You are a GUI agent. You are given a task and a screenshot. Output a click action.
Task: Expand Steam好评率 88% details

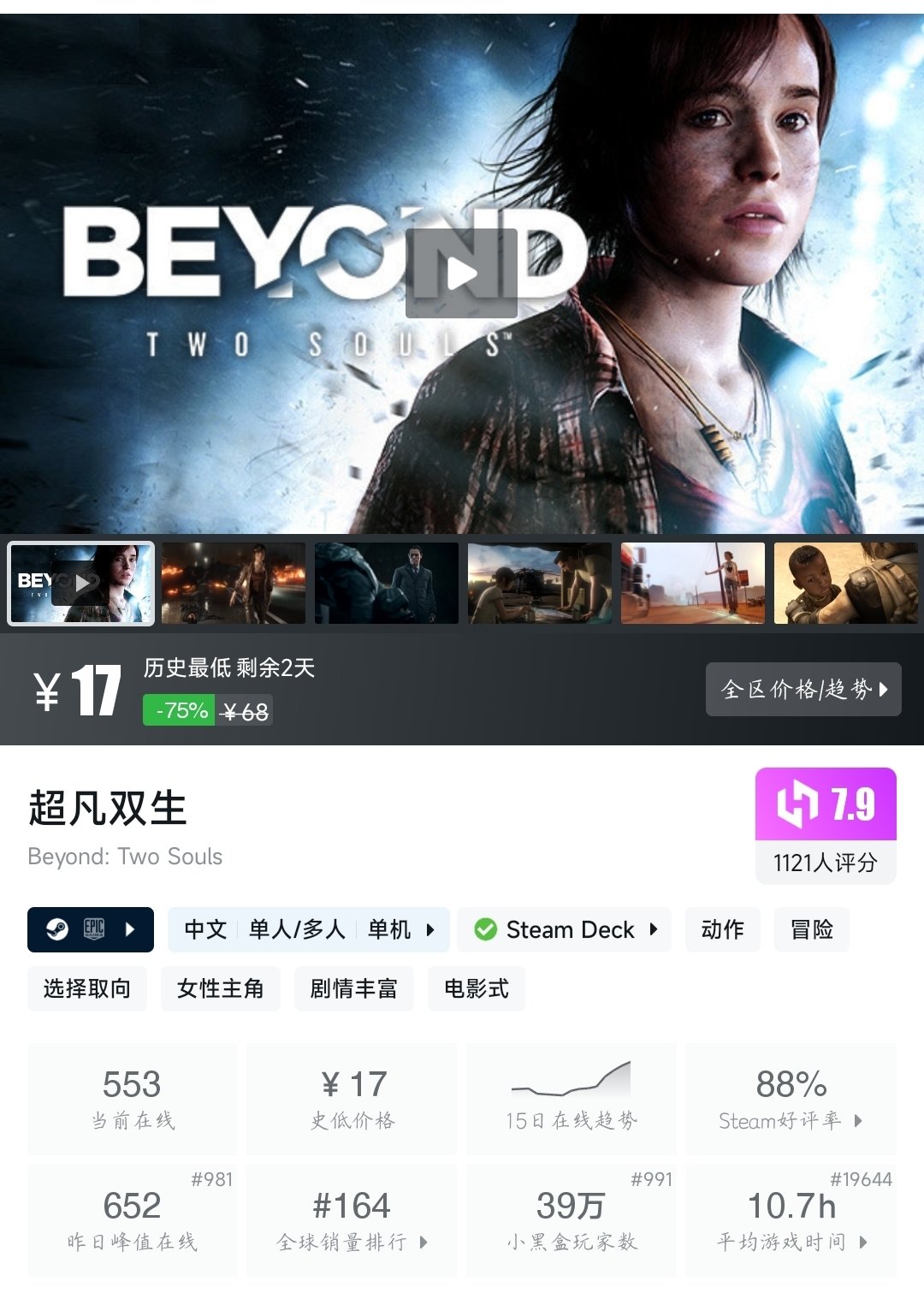[x=791, y=1099]
